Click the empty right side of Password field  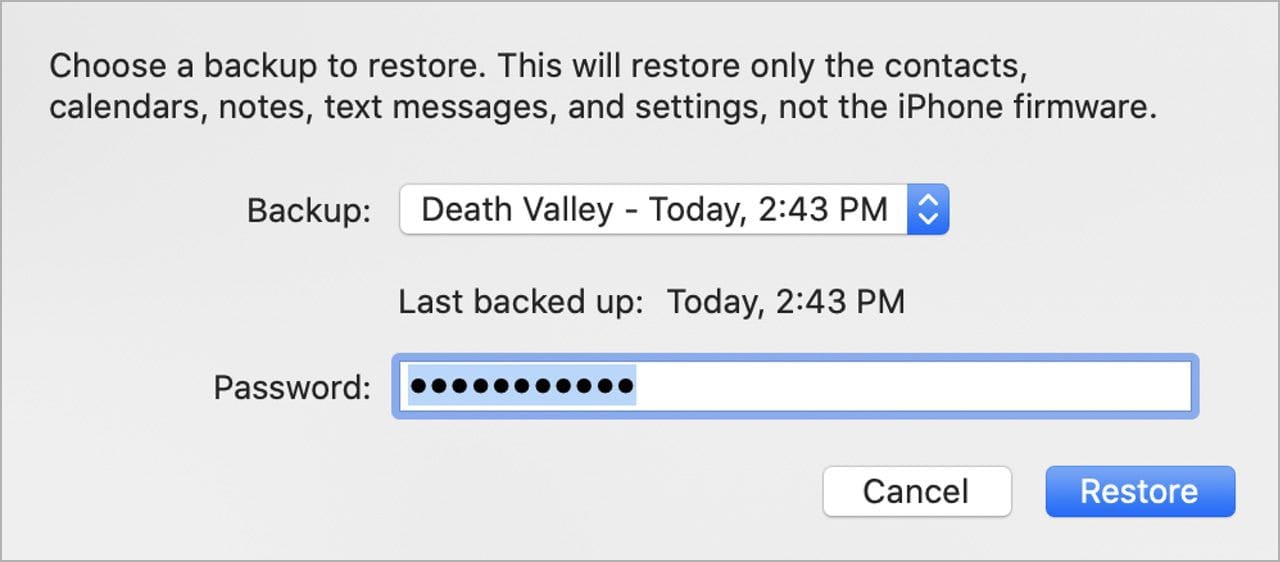(950, 386)
